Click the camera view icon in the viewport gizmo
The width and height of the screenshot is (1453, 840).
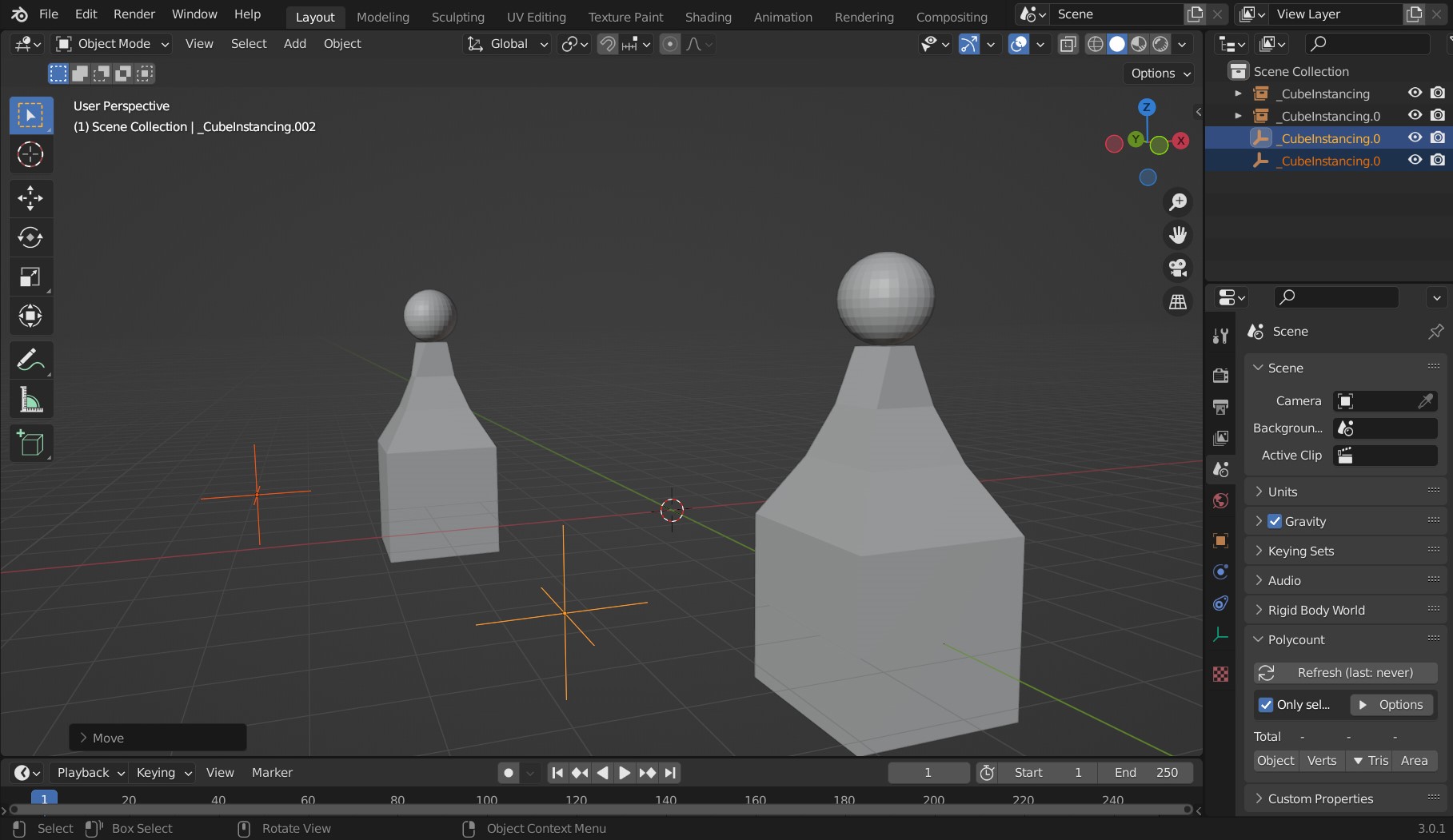pos(1177,268)
